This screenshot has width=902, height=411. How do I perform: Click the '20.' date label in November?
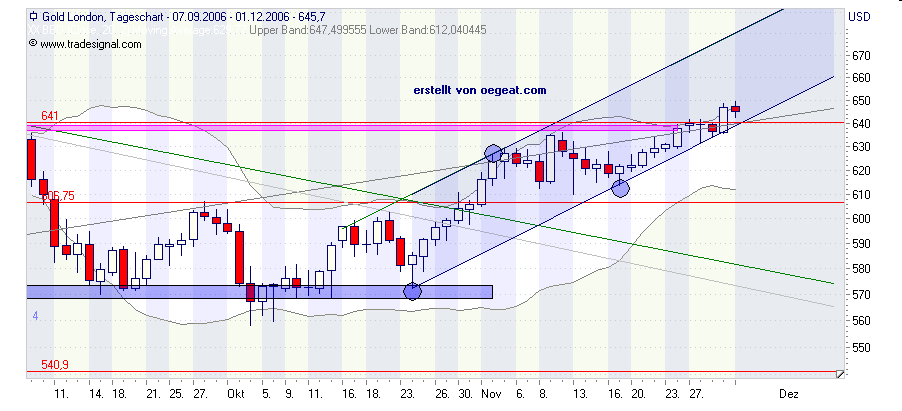click(638, 394)
